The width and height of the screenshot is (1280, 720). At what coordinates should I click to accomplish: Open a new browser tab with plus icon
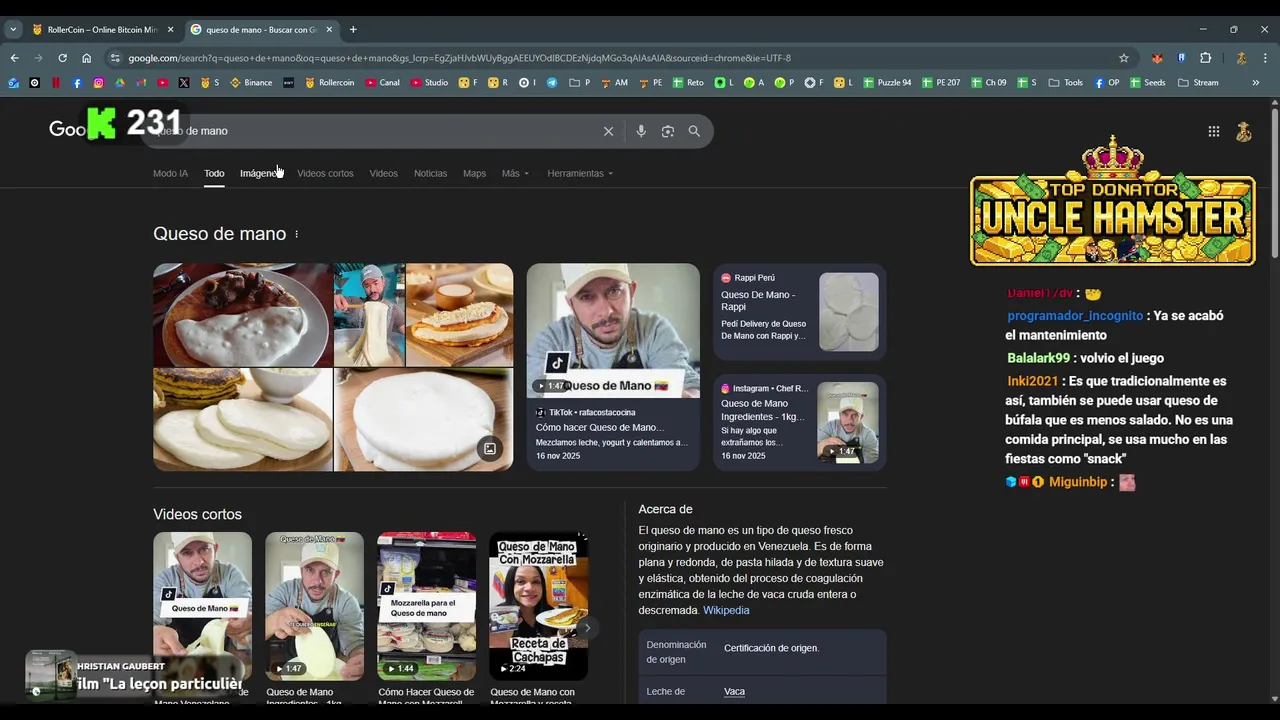[x=353, y=29]
